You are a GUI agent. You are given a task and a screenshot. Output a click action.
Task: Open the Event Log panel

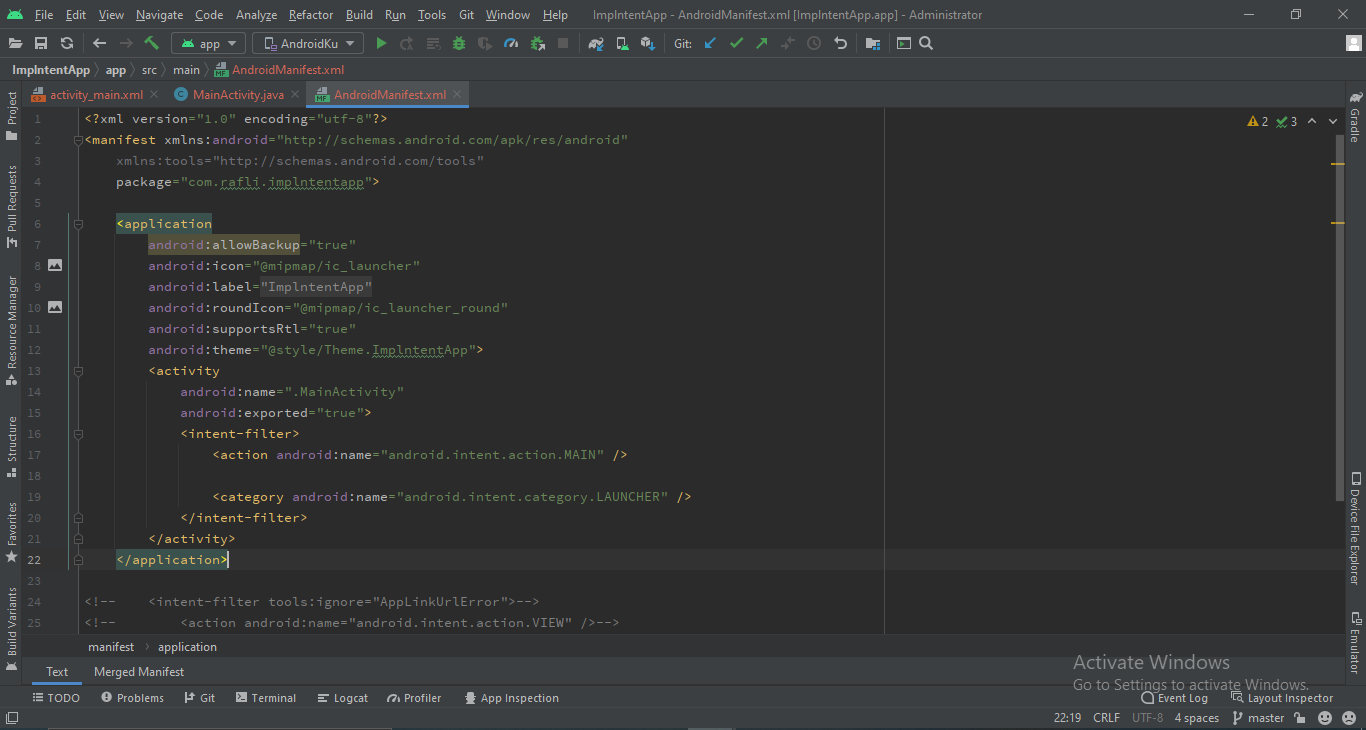pos(1175,698)
